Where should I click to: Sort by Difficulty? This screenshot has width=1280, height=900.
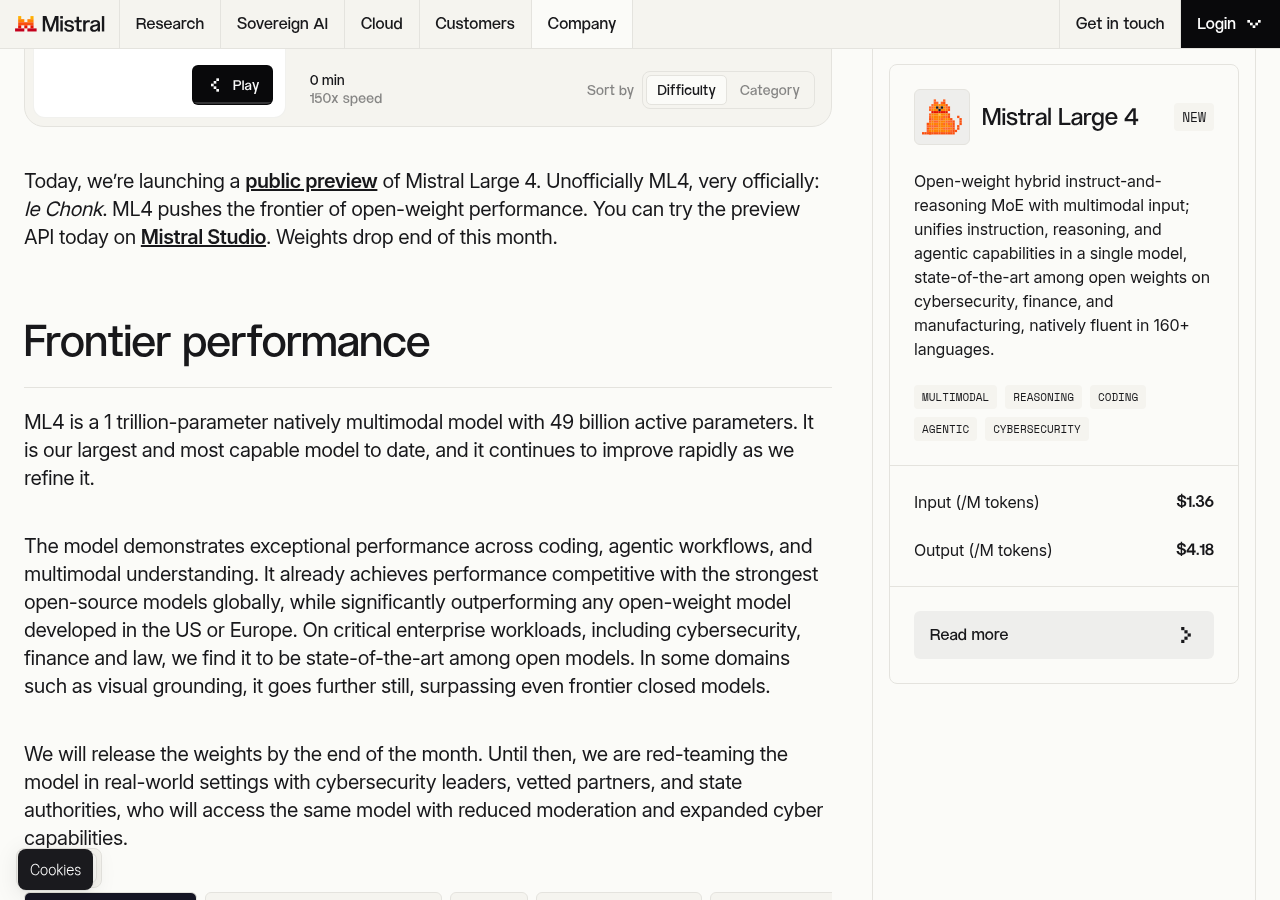tap(686, 90)
